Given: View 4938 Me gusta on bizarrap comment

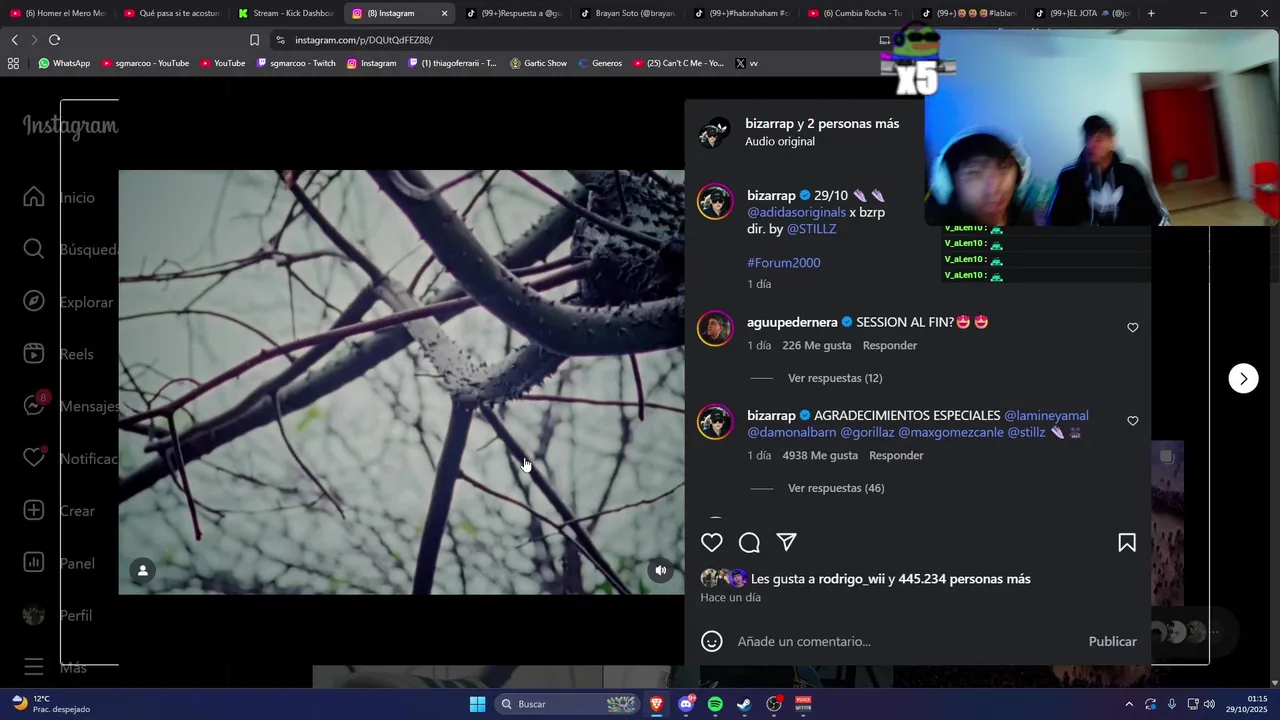Looking at the screenshot, I should point(820,455).
